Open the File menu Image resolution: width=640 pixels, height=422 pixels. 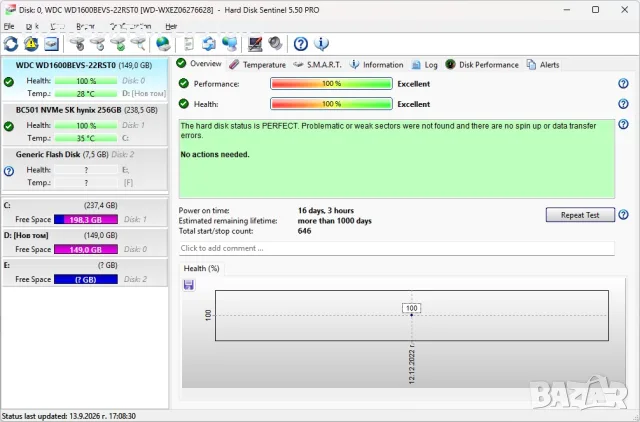click(x=9, y=26)
